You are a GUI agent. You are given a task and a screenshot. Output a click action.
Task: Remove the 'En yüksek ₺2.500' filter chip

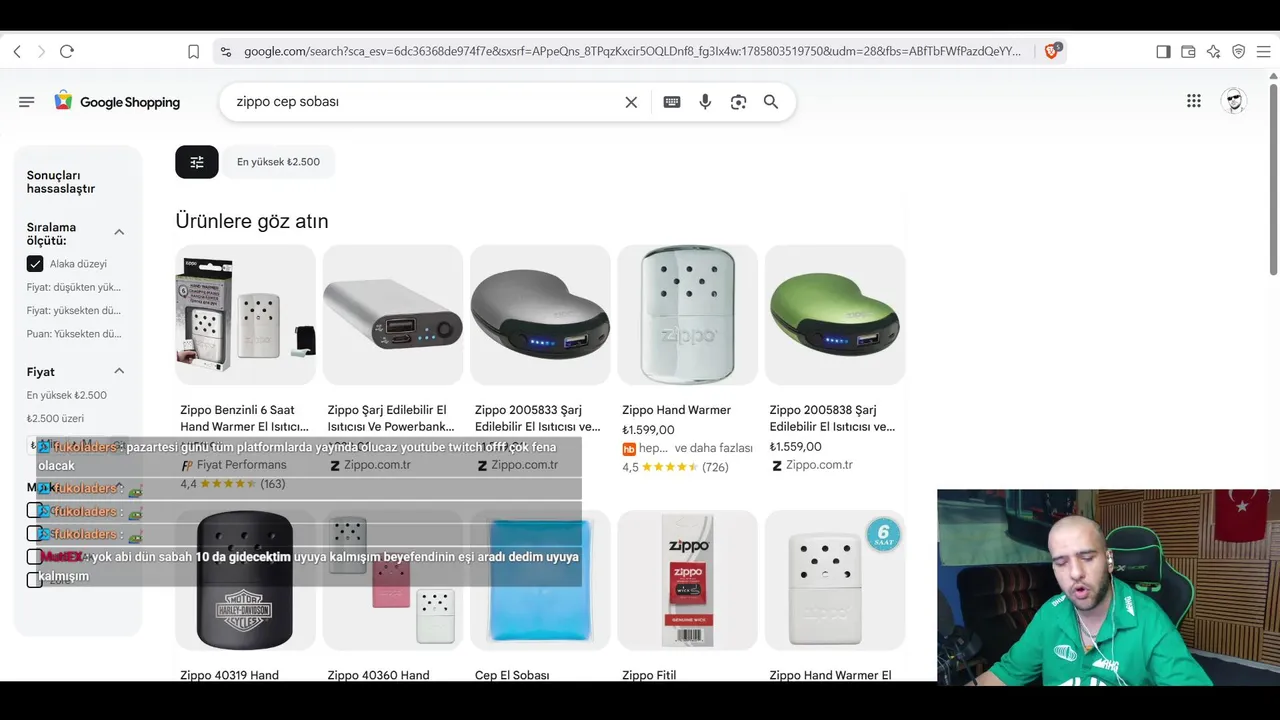(278, 162)
